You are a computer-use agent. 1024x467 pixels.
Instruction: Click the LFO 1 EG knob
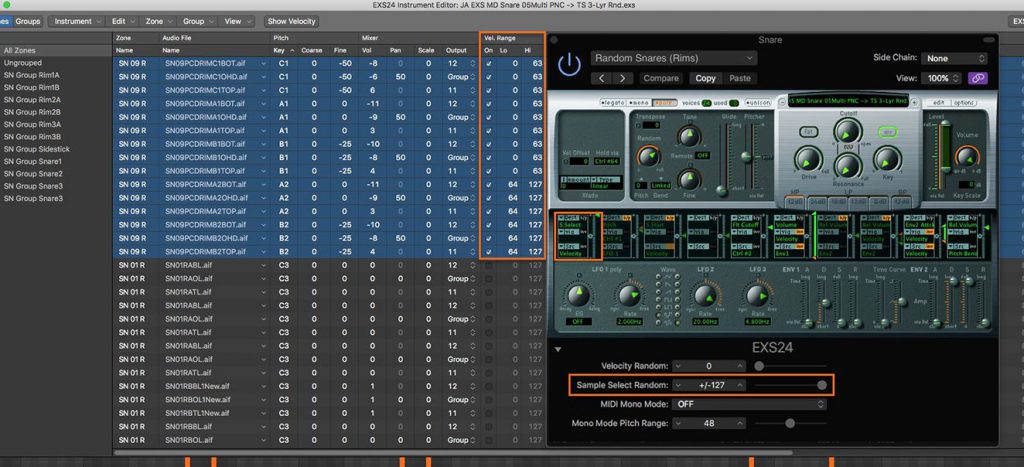click(578, 297)
